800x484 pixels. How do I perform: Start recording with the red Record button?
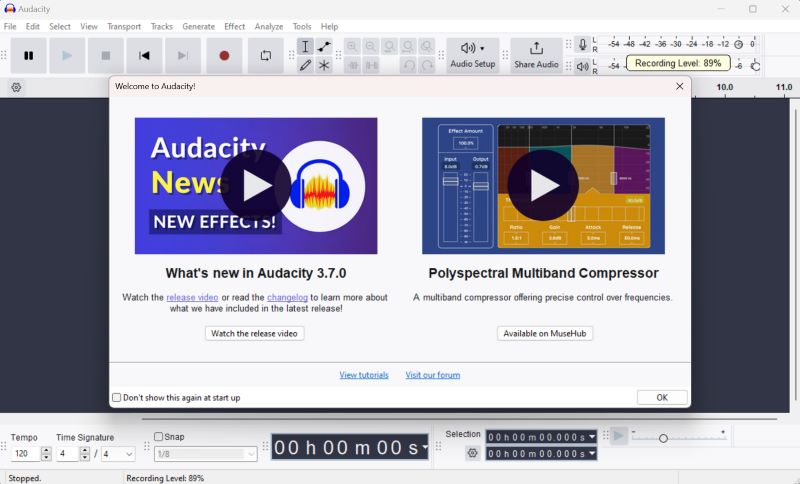[x=224, y=56]
